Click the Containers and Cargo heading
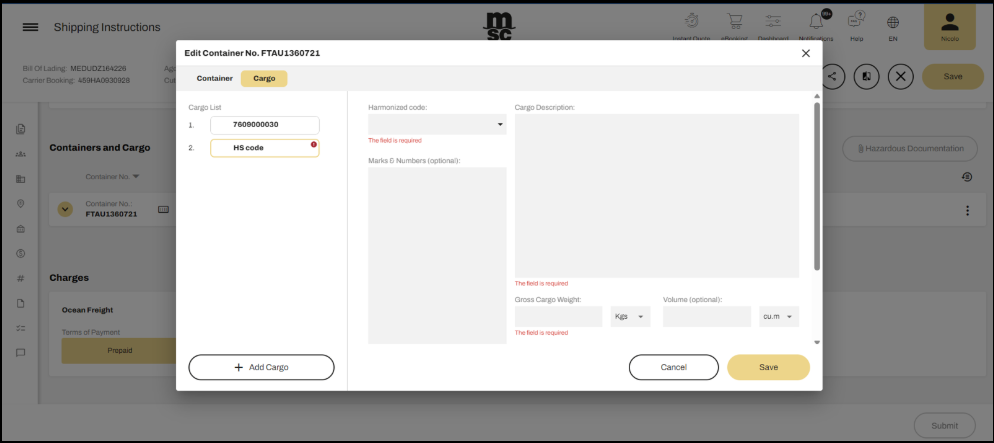 [x=100, y=148]
